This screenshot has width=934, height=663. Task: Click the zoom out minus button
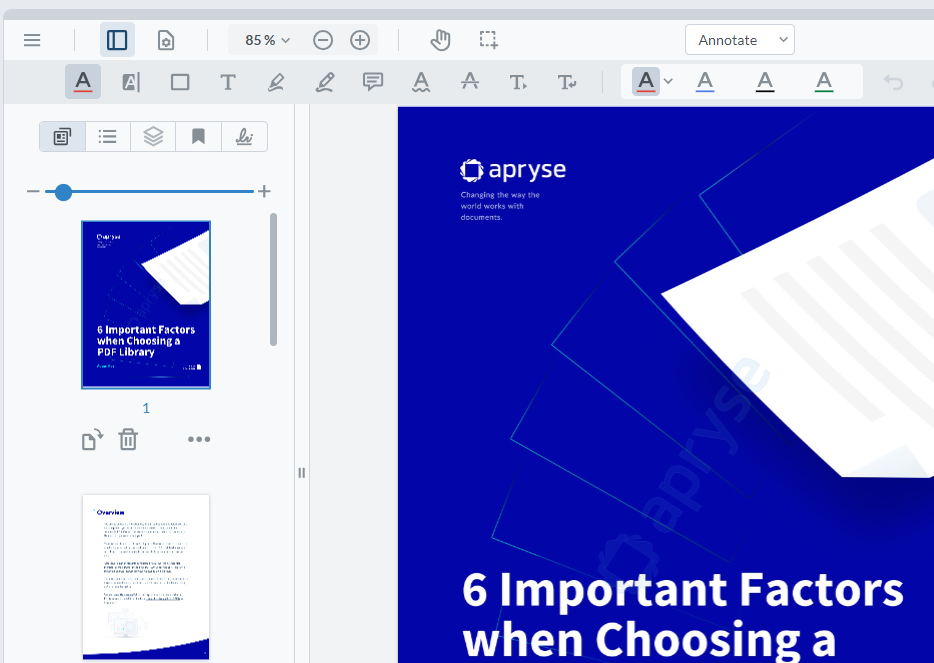[322, 40]
